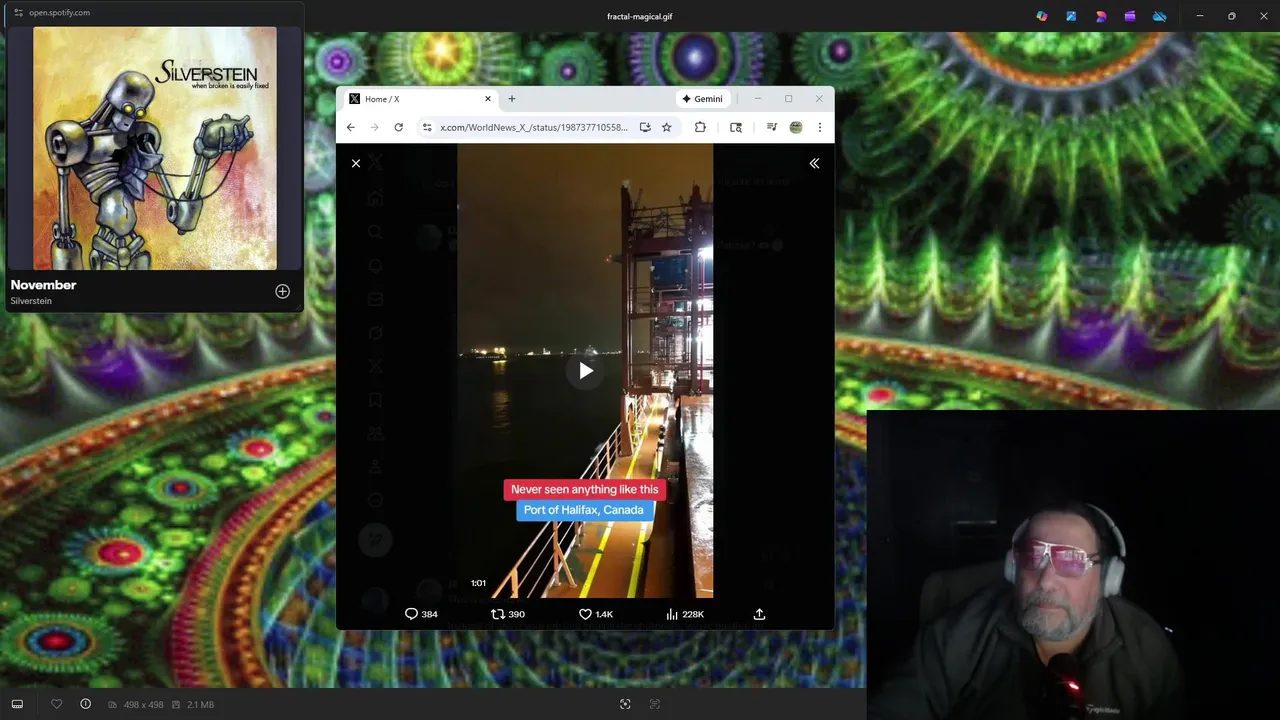Open replies showing 384 comments
This screenshot has width=1280, height=720.
420,614
